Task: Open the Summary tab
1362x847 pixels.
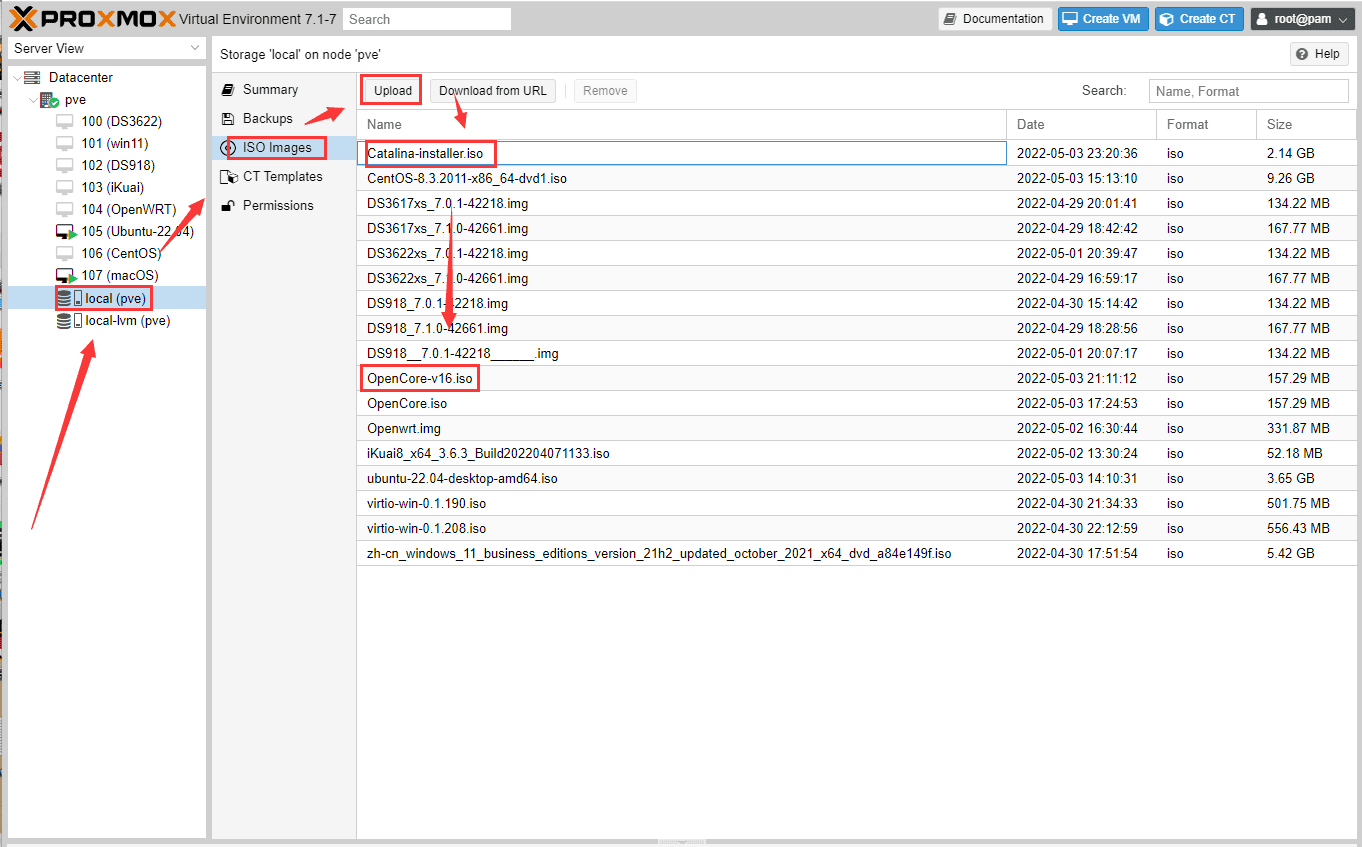Action: (284, 89)
